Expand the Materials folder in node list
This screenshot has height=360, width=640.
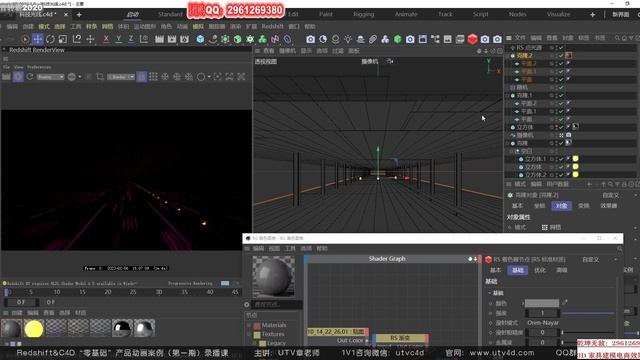click(x=249, y=325)
